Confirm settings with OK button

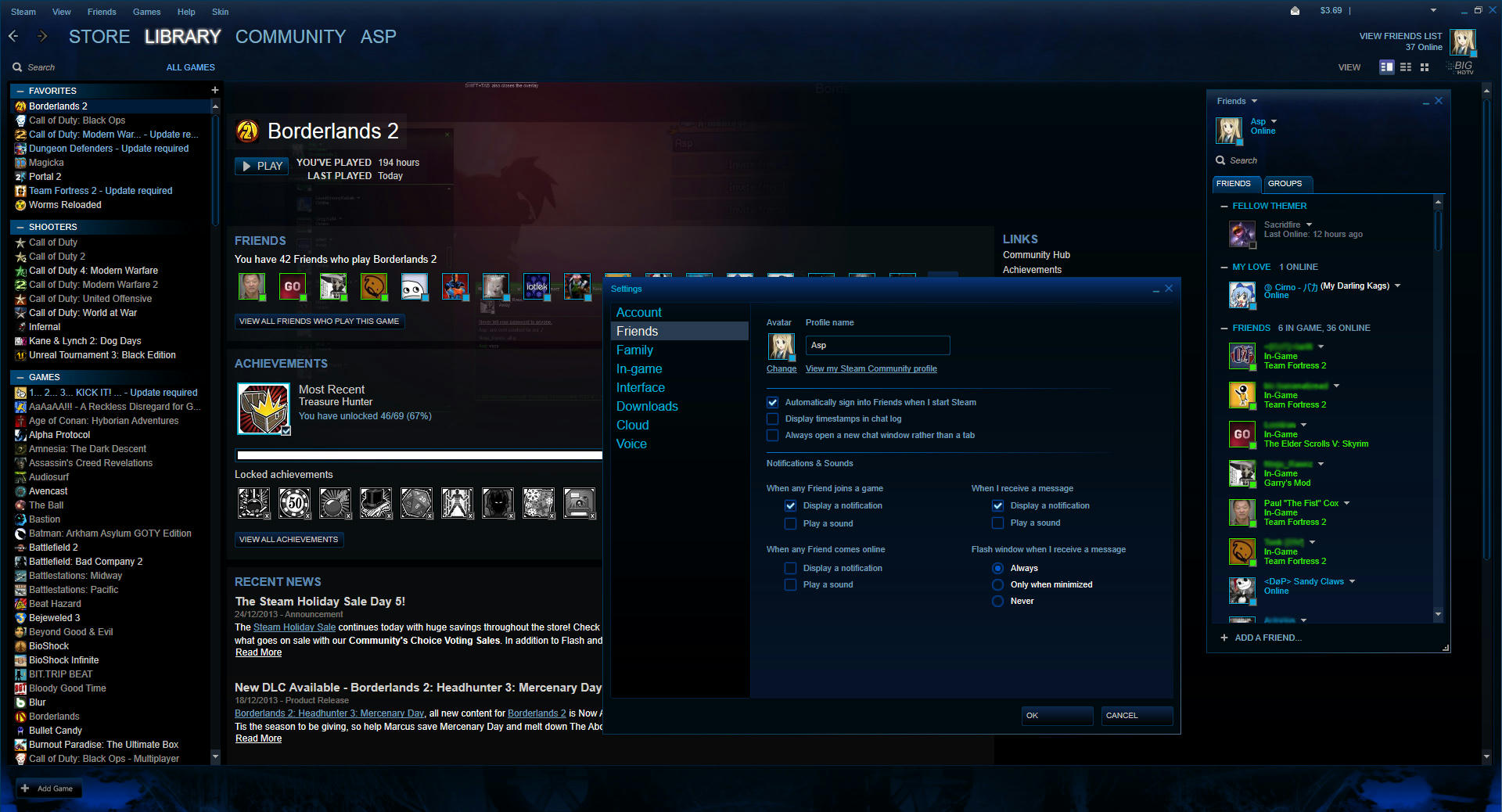coord(1057,715)
